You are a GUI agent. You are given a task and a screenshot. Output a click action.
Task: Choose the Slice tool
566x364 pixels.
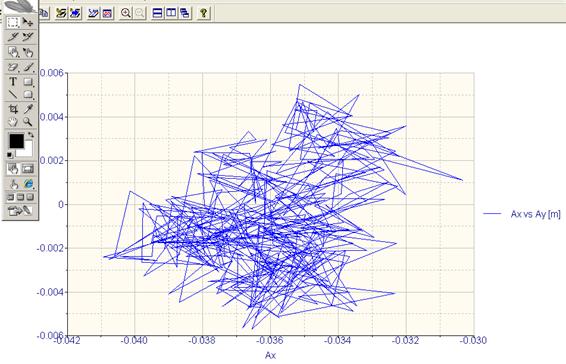(13, 37)
